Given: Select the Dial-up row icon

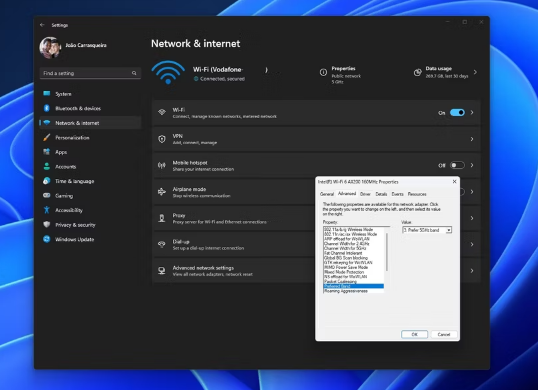Looking at the screenshot, I should tap(162, 244).
